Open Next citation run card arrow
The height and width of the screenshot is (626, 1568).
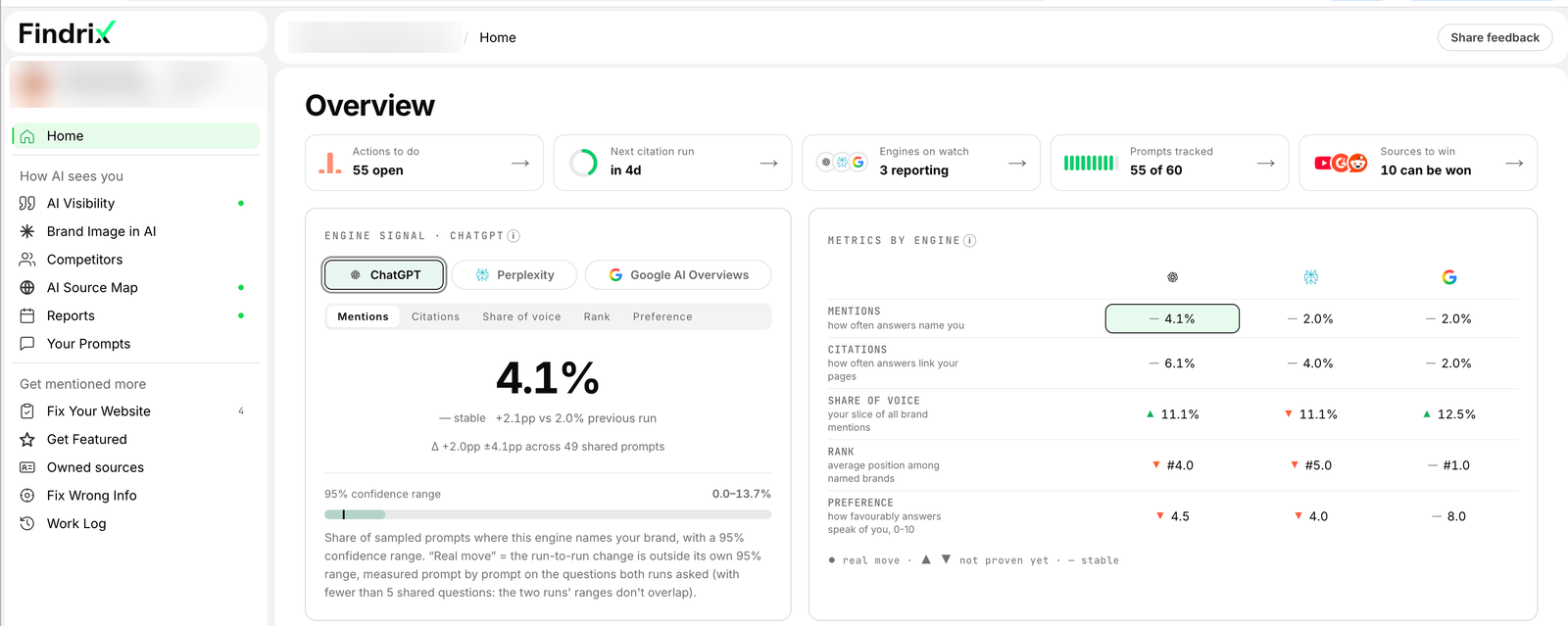(x=769, y=163)
